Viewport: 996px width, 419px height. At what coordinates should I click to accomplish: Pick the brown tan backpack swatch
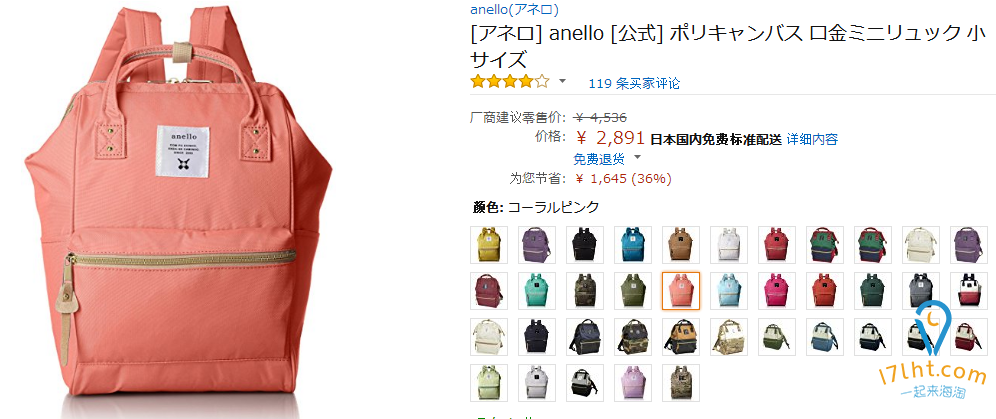[x=681, y=244]
